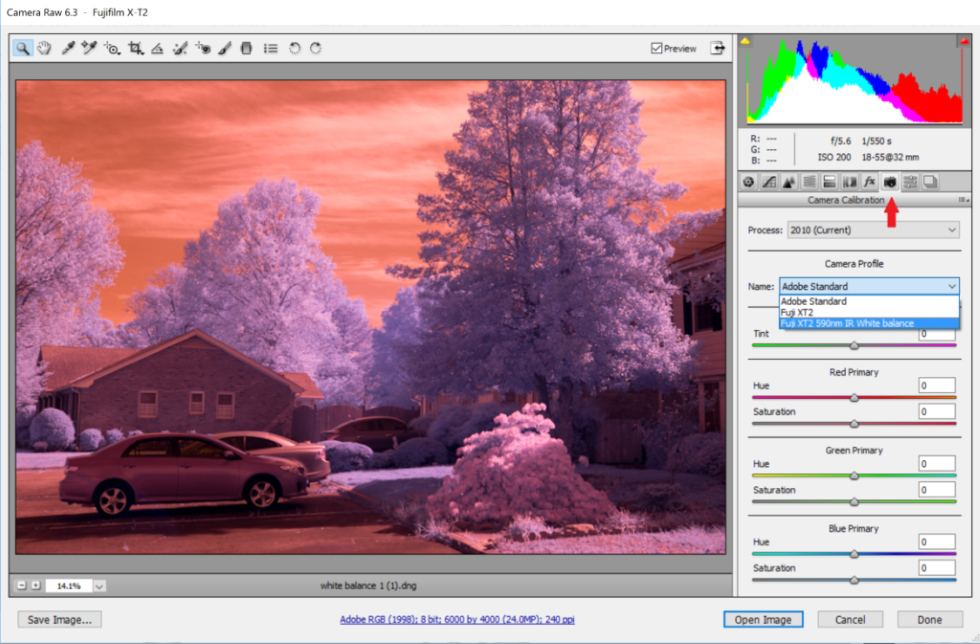Open the Effects (fx) panel tab

pos(869,182)
